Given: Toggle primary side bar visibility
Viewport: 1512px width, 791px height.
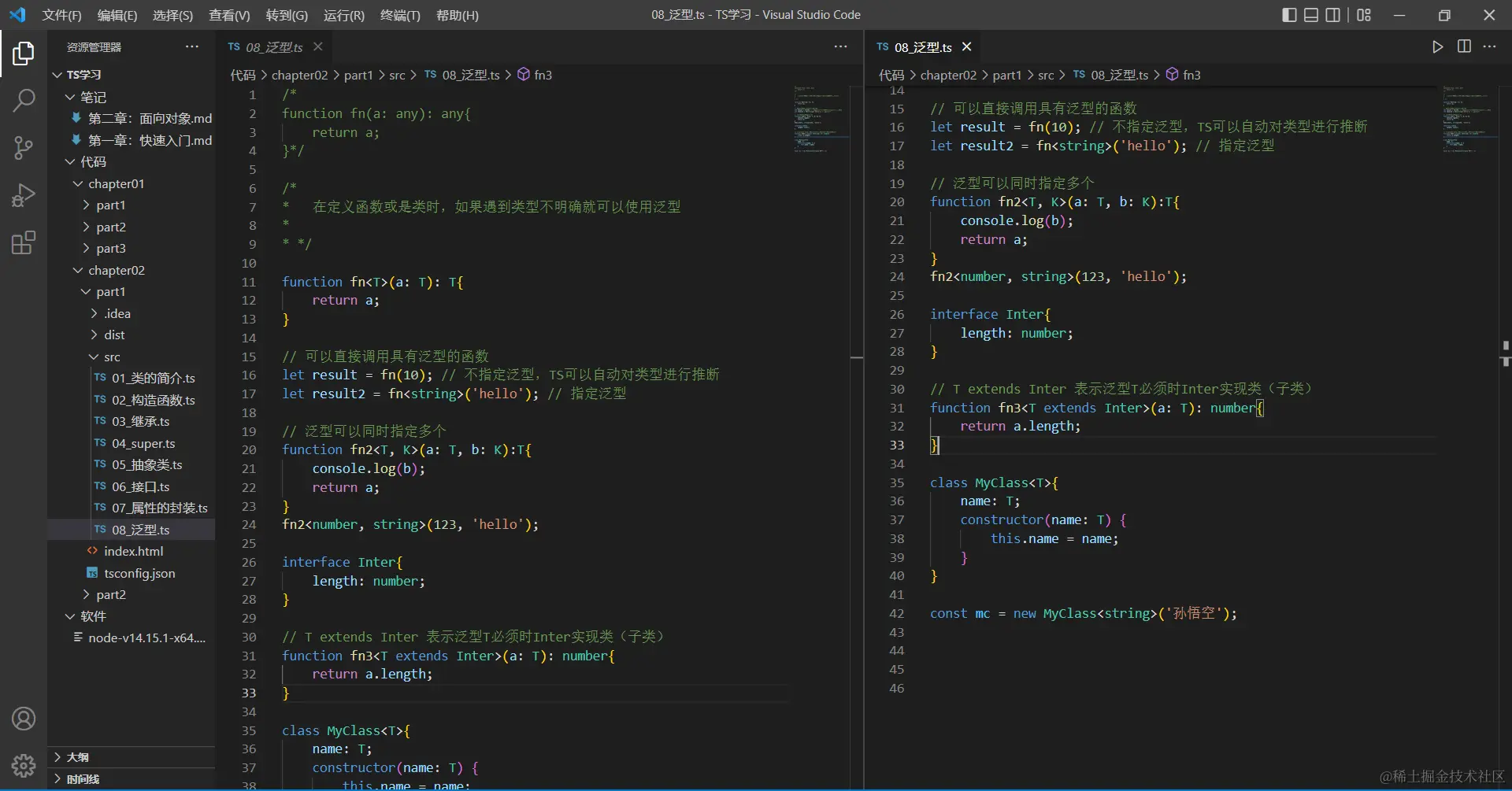Looking at the screenshot, I should tap(1289, 15).
